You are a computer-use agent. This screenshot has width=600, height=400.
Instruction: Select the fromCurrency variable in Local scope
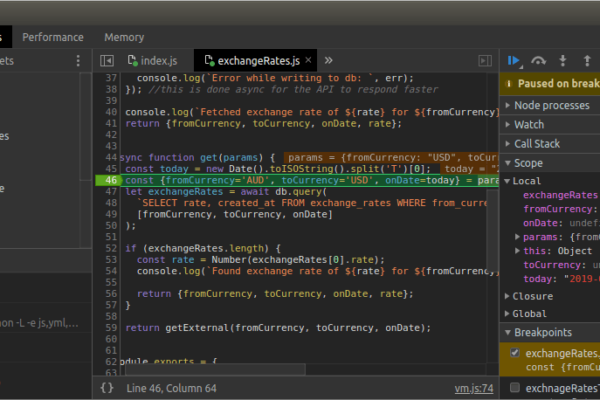click(x=560, y=209)
